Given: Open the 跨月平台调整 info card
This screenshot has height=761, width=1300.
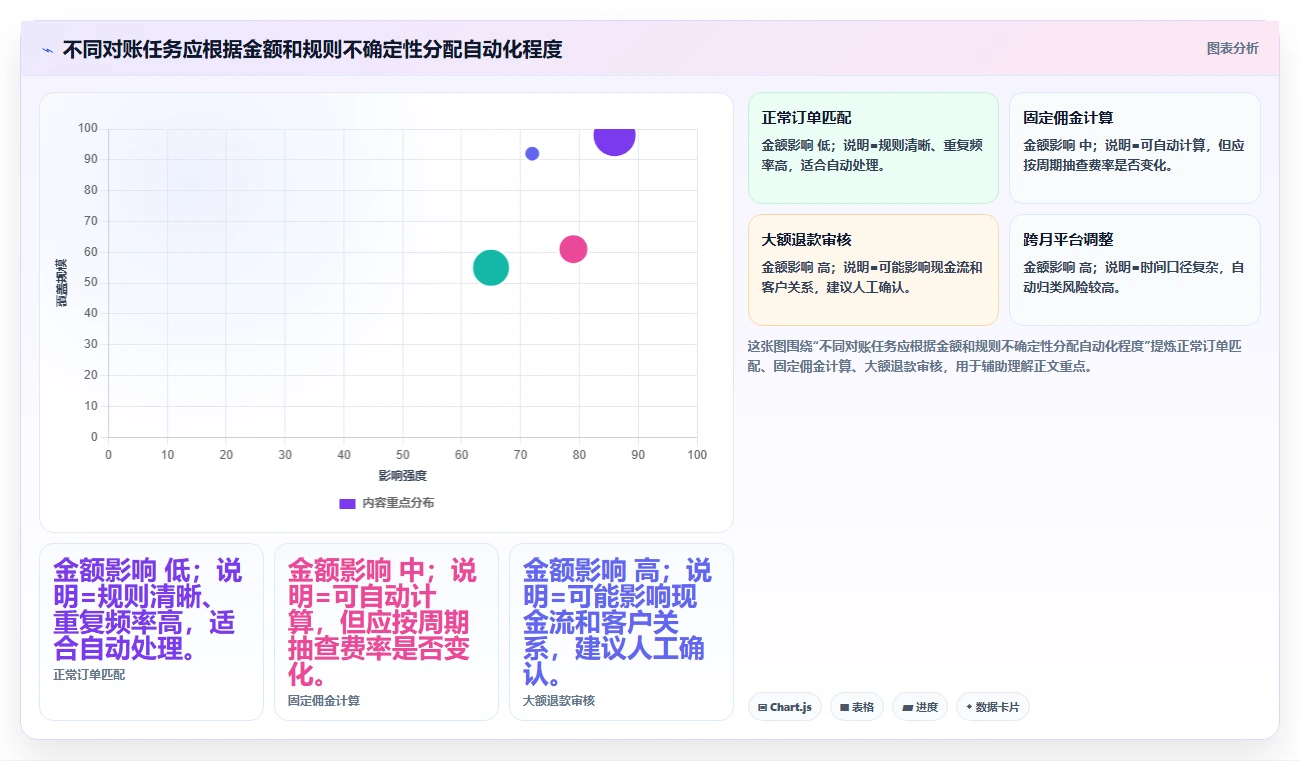Looking at the screenshot, I should coord(1135,270).
